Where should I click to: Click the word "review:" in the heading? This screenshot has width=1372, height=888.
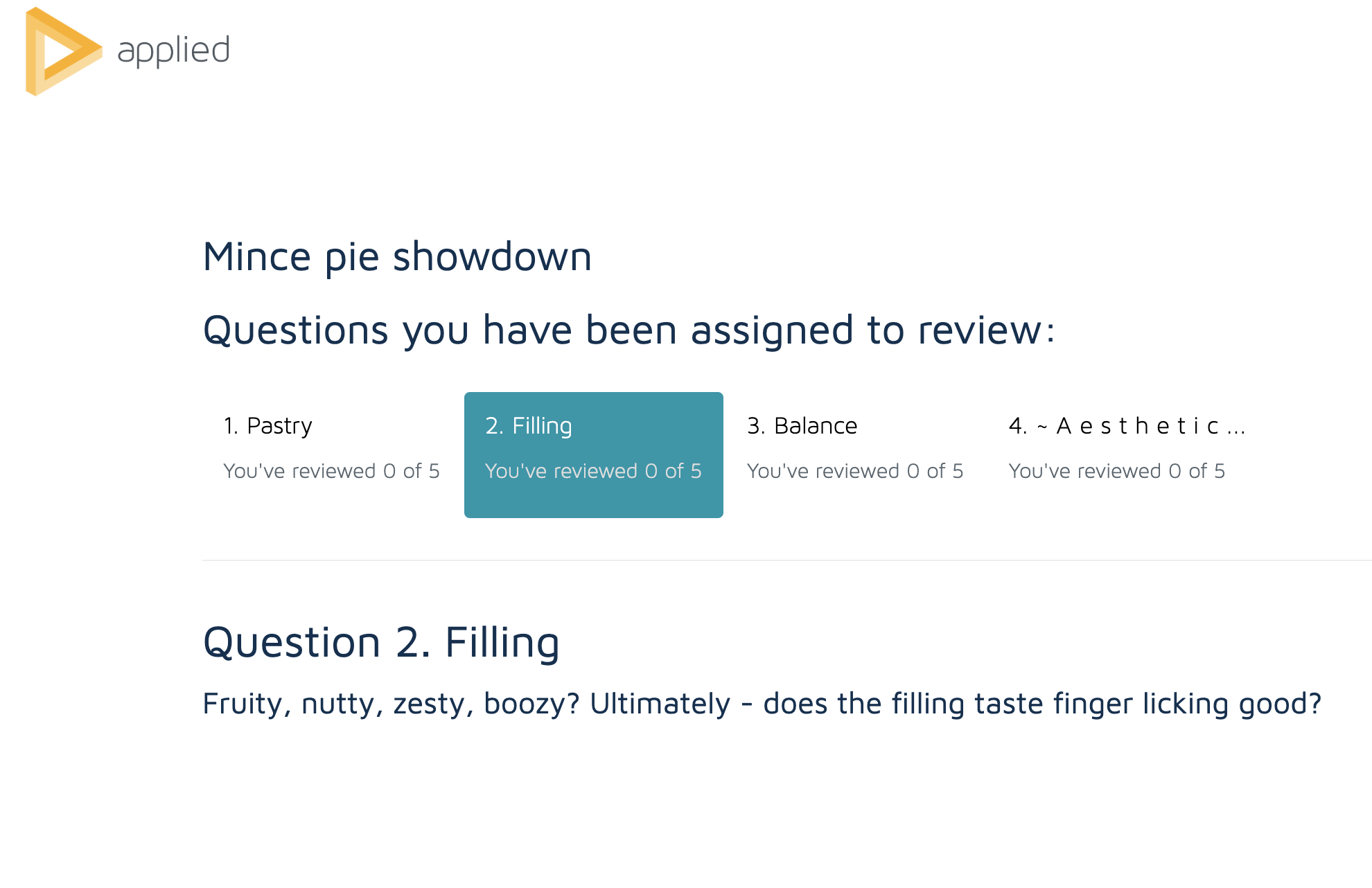(986, 330)
